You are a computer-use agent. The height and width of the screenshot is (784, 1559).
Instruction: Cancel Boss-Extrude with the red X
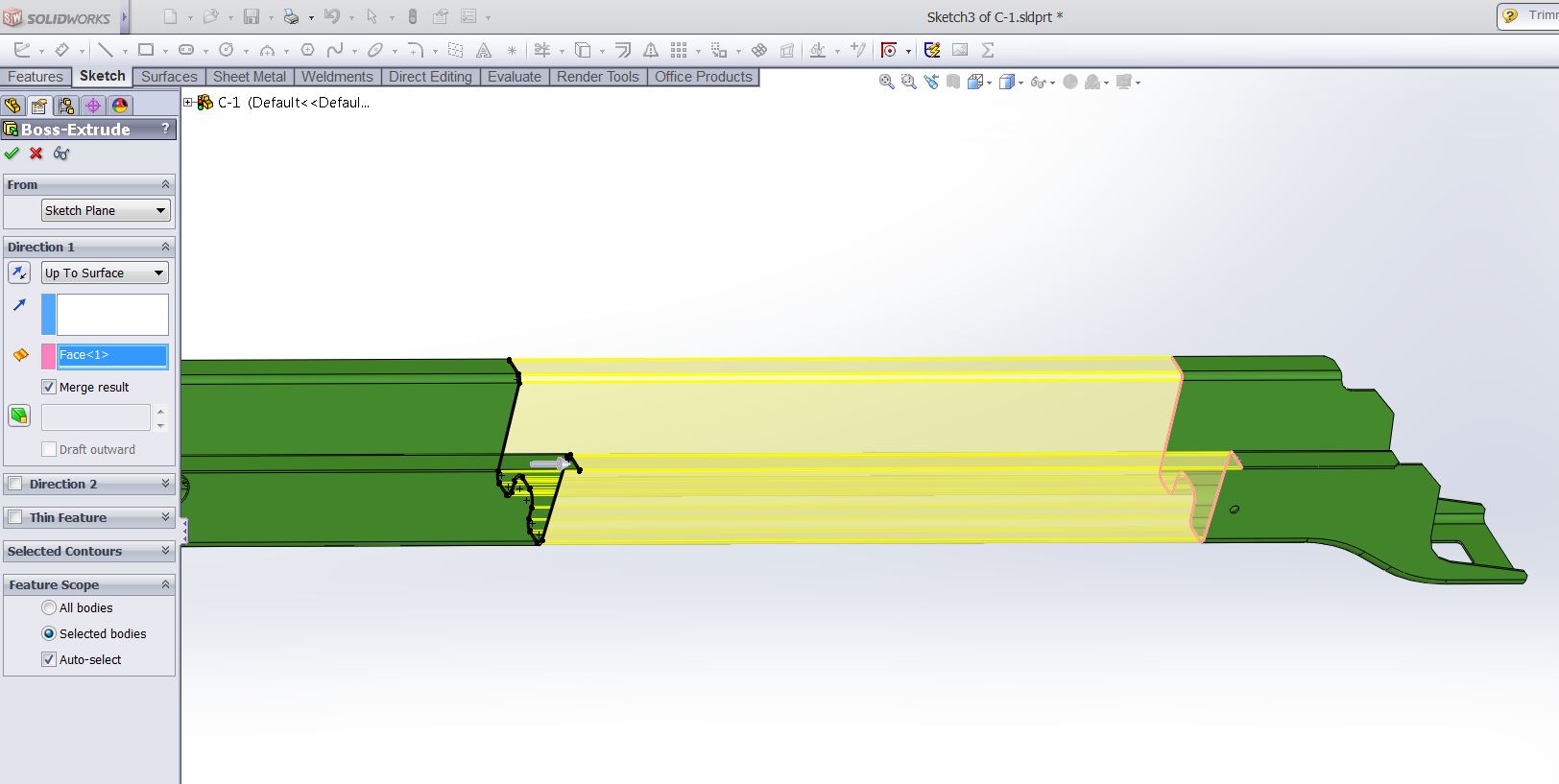pos(36,154)
